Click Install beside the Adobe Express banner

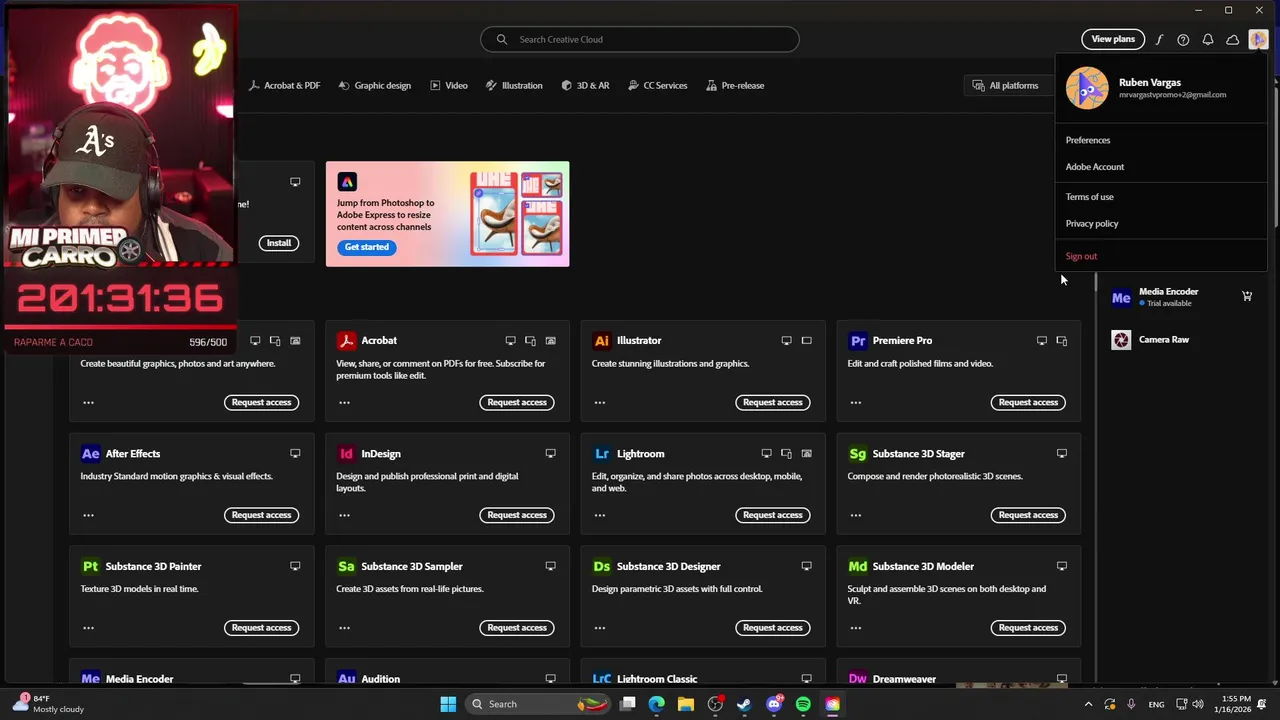click(279, 243)
